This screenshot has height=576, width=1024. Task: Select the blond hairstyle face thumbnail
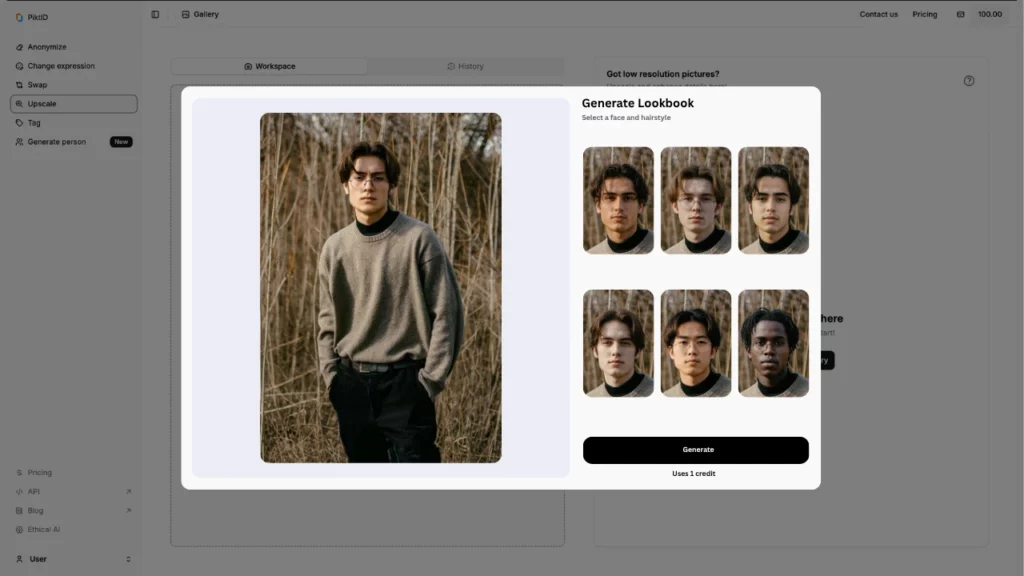[695, 200]
